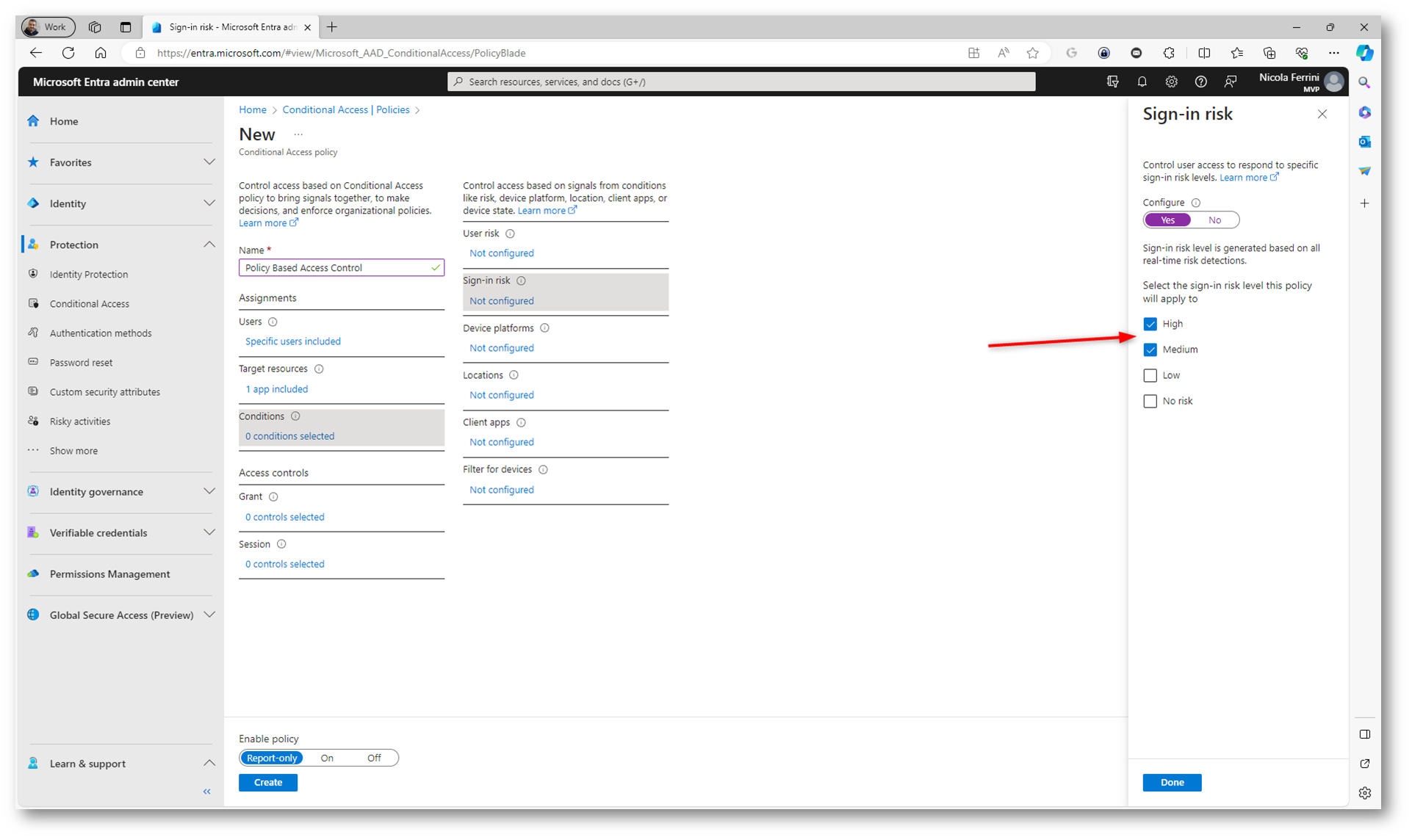
Task: Click the Done button
Action: (x=1172, y=782)
